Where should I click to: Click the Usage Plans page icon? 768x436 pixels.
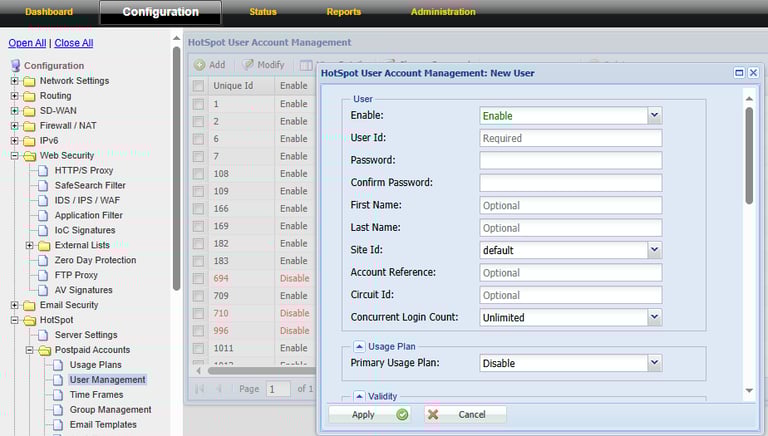point(58,365)
